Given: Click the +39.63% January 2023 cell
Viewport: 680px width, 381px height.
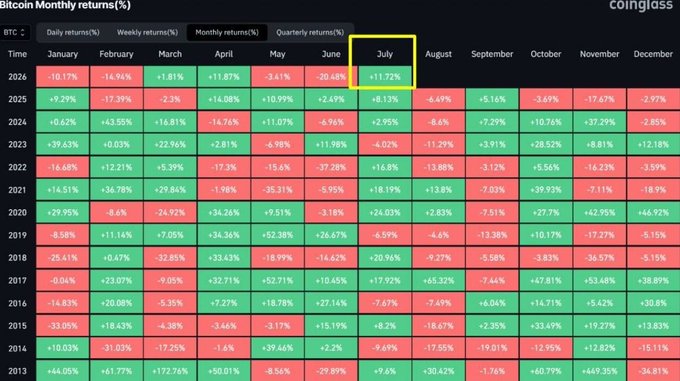Looking at the screenshot, I should [62, 145].
